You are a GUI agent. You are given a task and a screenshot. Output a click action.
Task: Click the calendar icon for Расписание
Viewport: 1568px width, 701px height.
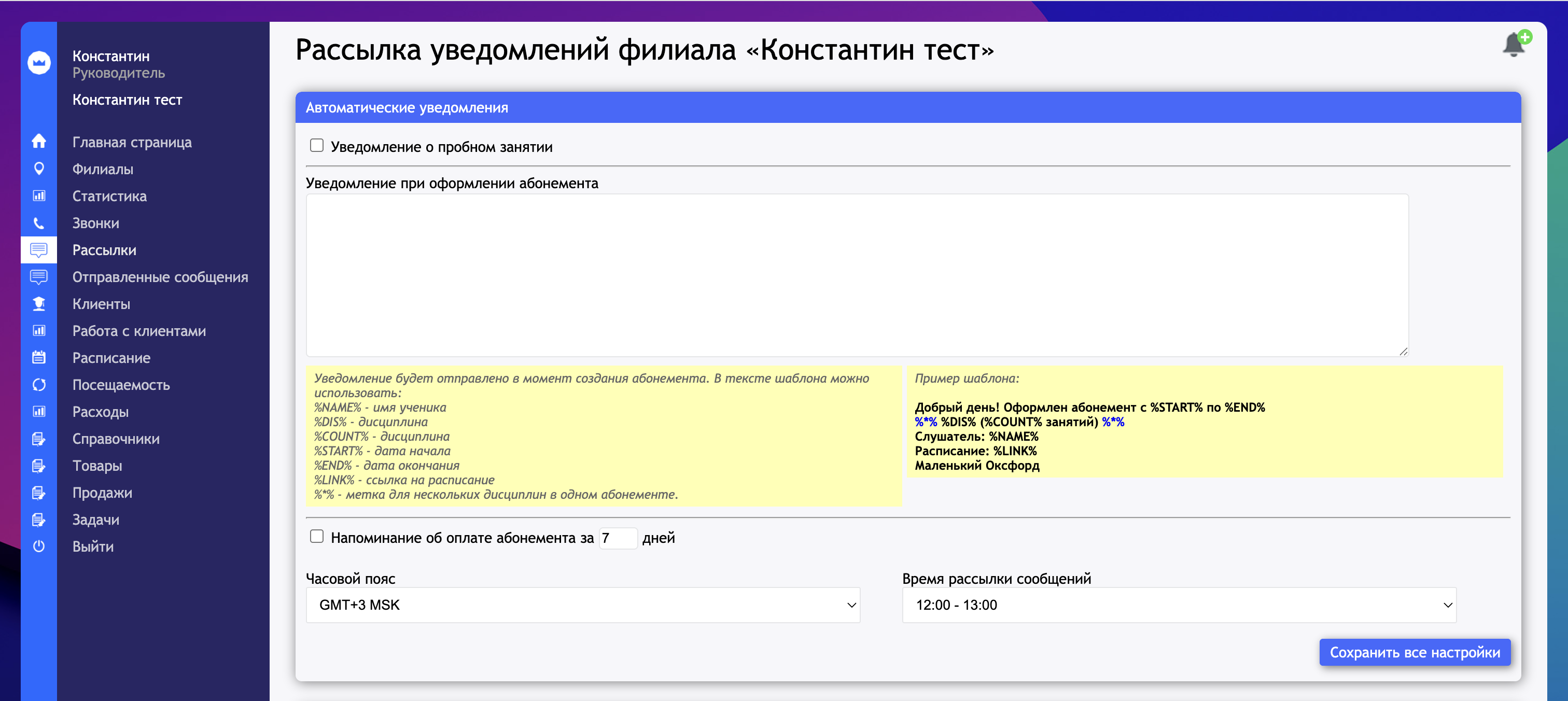(39, 357)
